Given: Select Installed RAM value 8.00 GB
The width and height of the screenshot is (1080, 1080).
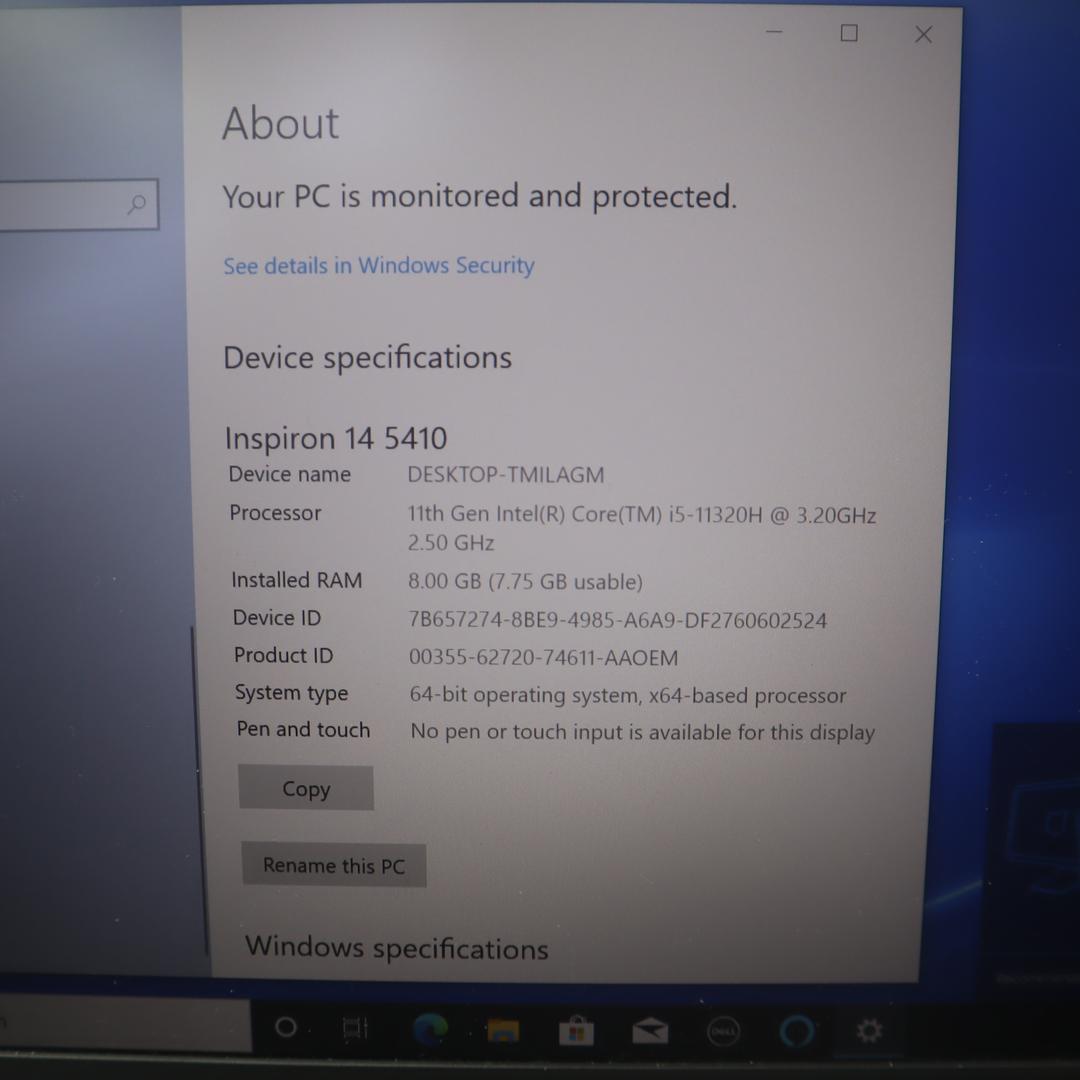Looking at the screenshot, I should click(x=525, y=581).
